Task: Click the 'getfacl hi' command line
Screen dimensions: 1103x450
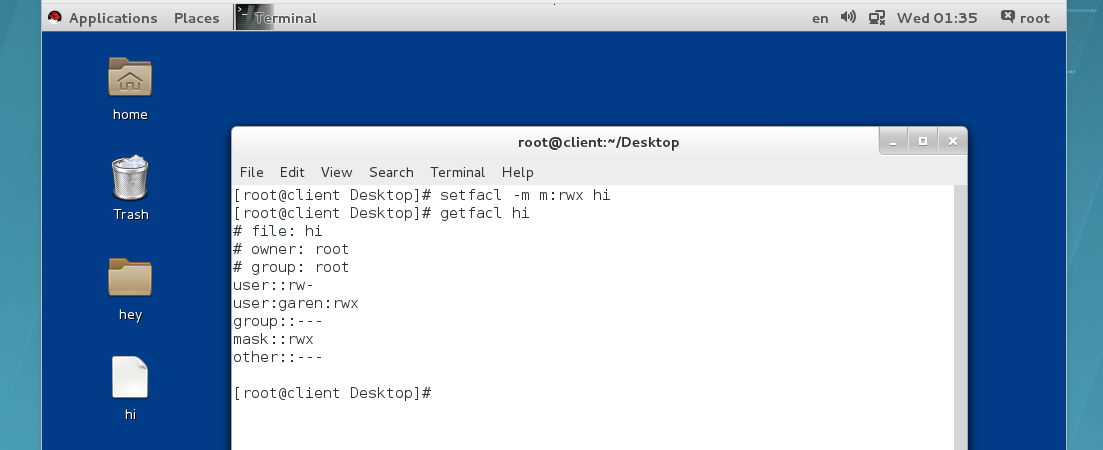Action: 381,213
